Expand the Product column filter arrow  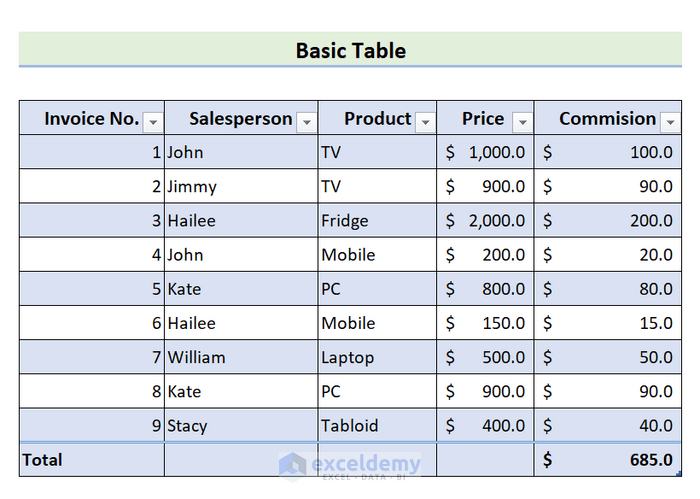click(x=425, y=122)
